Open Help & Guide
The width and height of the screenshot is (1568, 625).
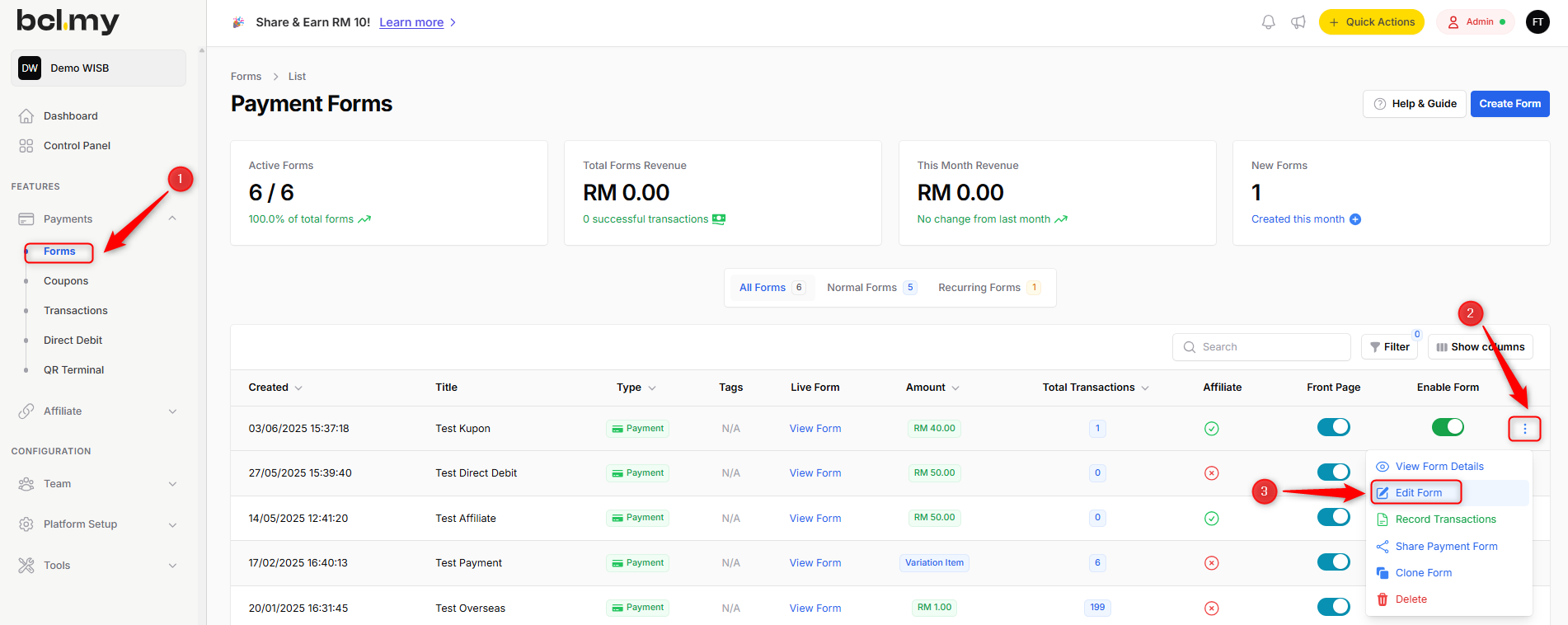tap(1415, 104)
